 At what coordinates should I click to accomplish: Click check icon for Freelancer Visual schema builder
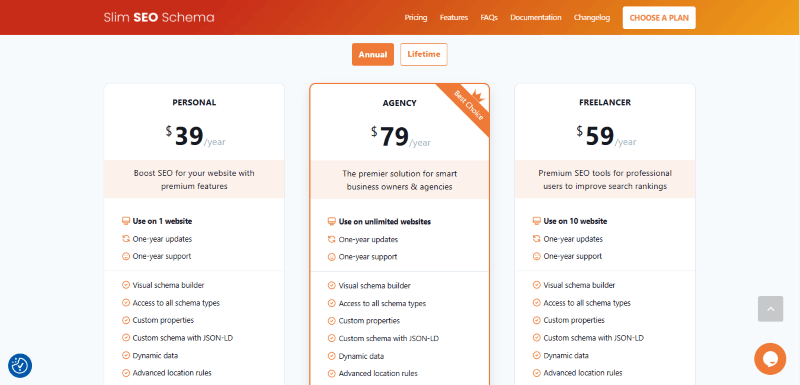tap(537, 285)
